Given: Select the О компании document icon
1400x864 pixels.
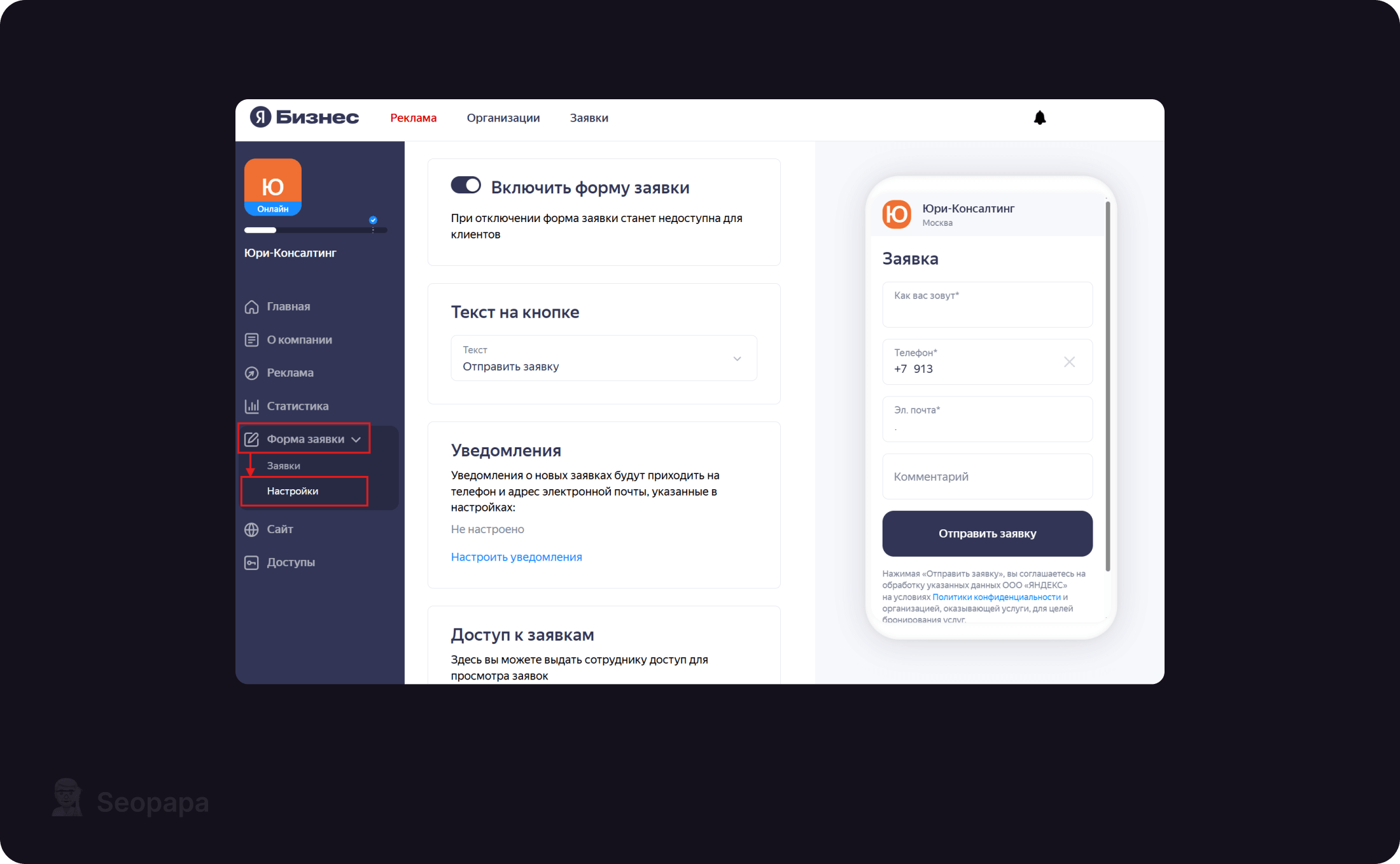Looking at the screenshot, I should (x=252, y=340).
